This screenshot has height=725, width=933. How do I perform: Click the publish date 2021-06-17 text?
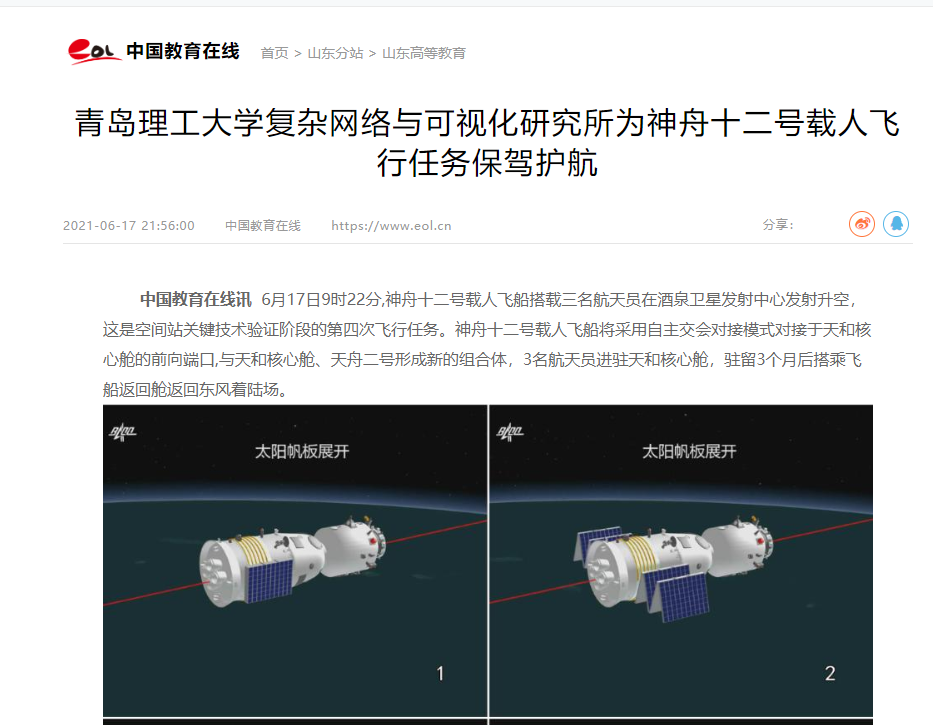tap(129, 226)
